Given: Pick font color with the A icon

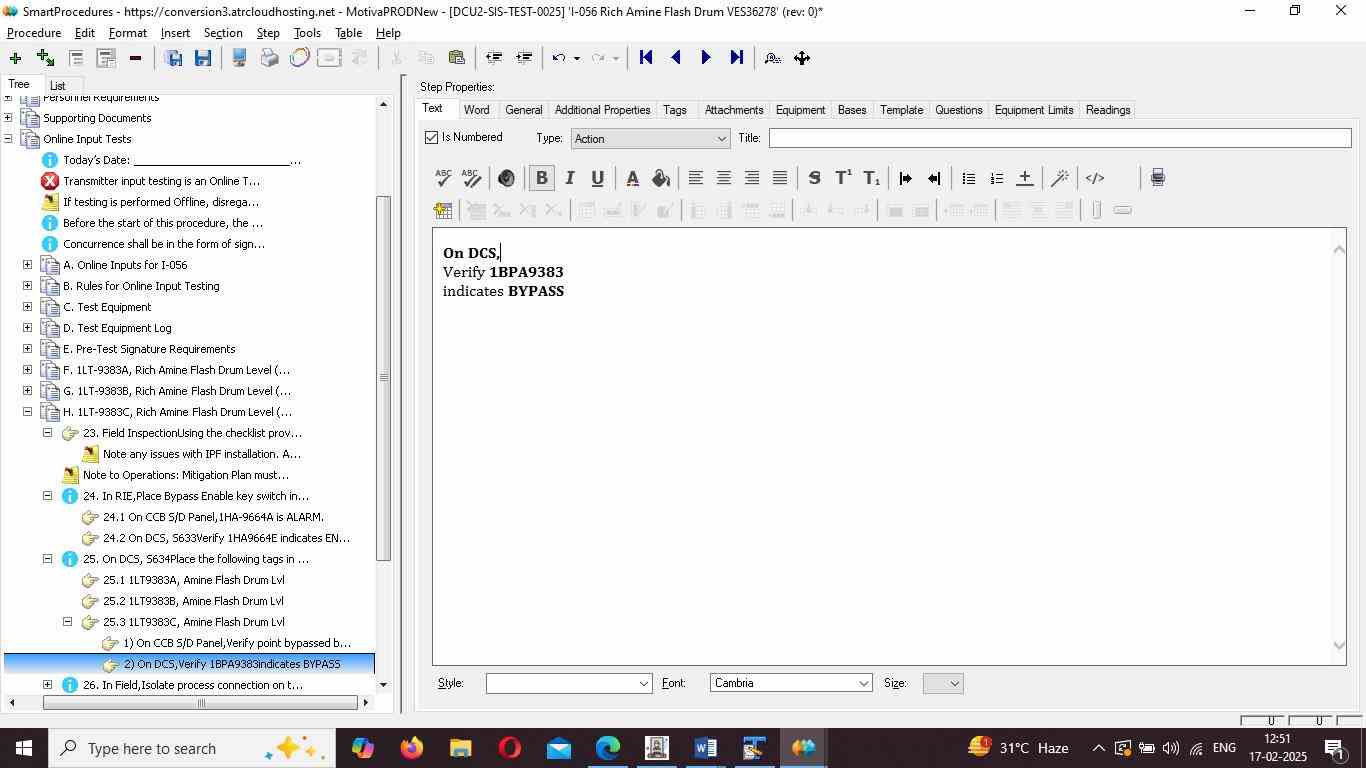Looking at the screenshot, I should pos(632,178).
